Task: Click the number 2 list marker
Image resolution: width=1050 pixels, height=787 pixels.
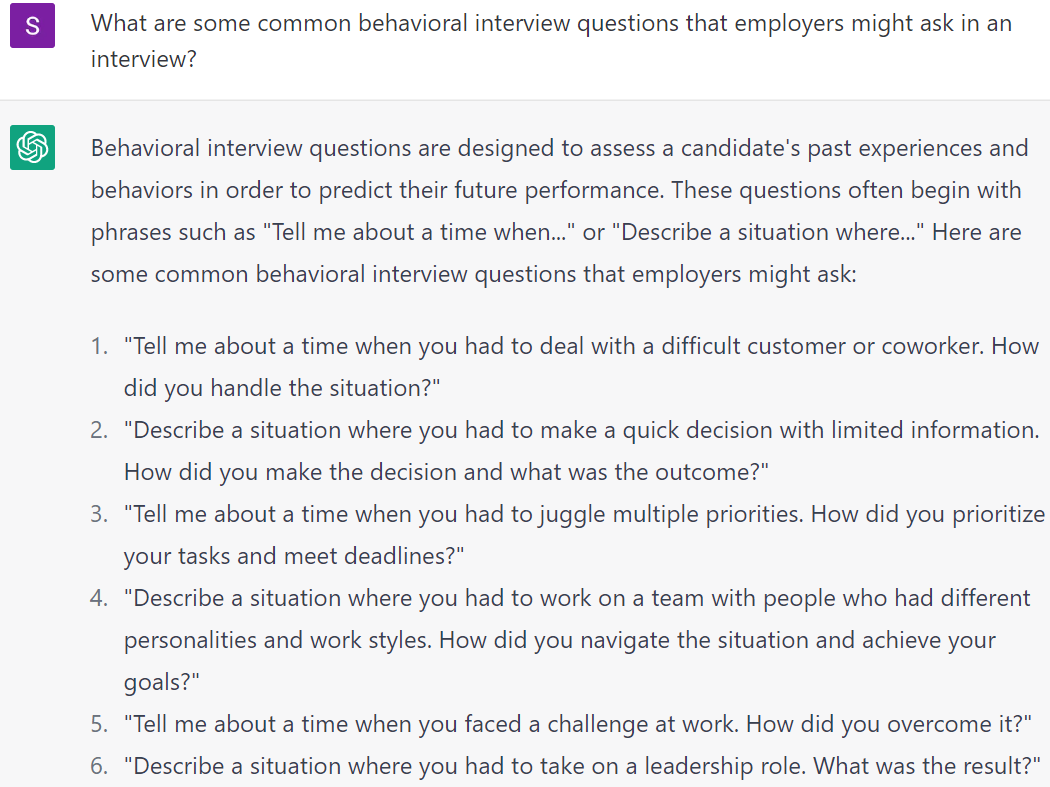Action: coord(99,430)
